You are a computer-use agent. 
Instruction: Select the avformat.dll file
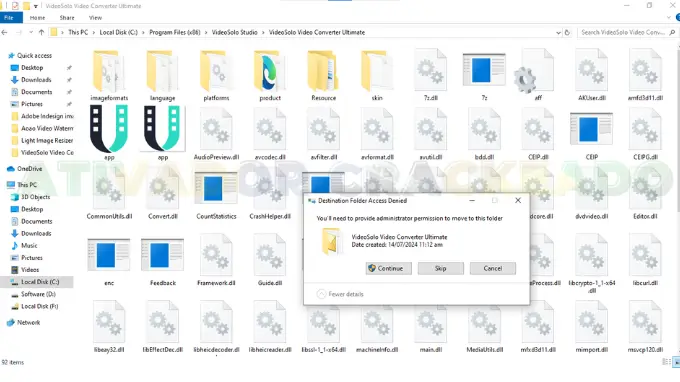[377, 135]
